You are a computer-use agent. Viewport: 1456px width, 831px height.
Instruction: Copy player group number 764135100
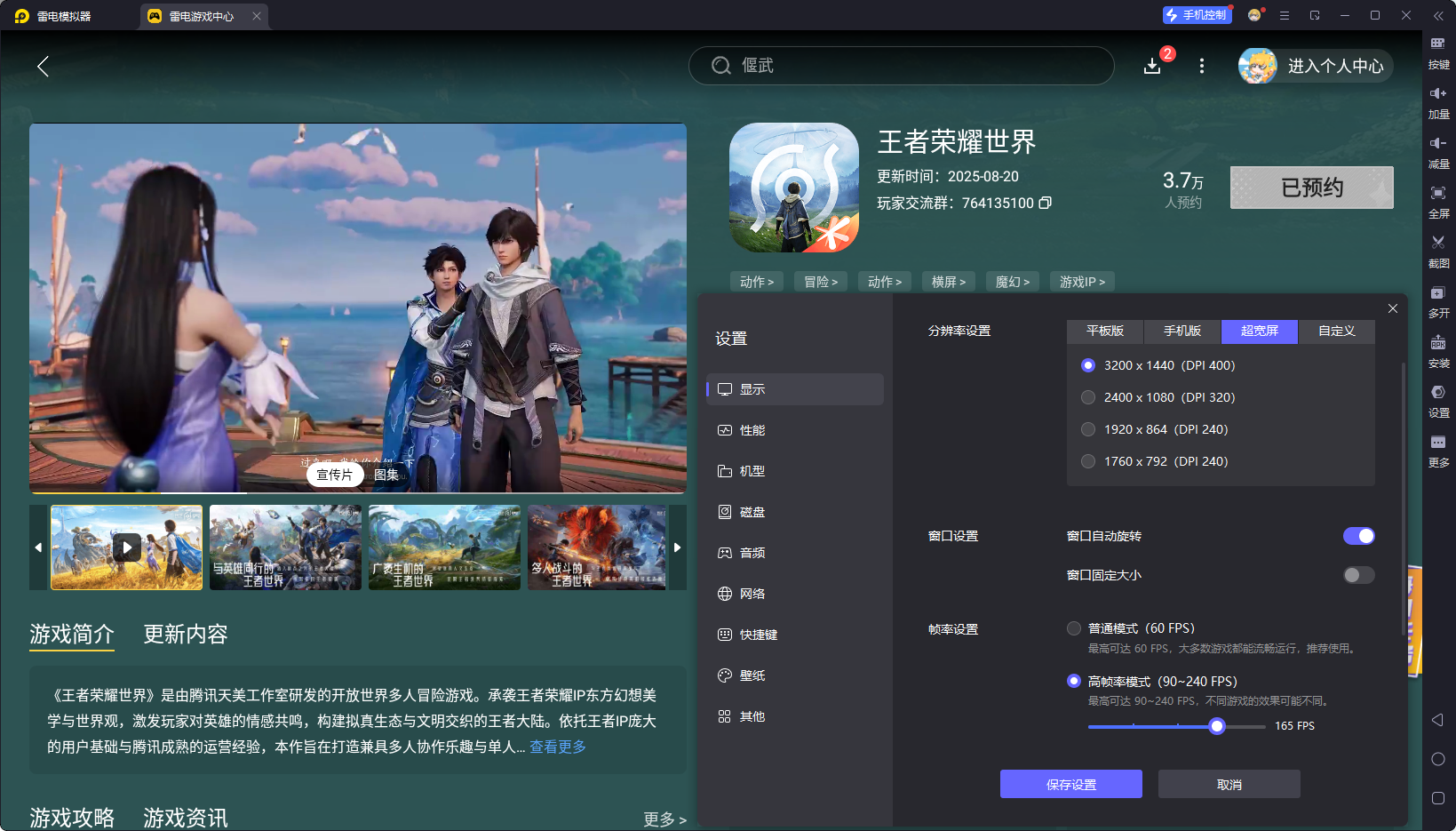tap(1046, 203)
